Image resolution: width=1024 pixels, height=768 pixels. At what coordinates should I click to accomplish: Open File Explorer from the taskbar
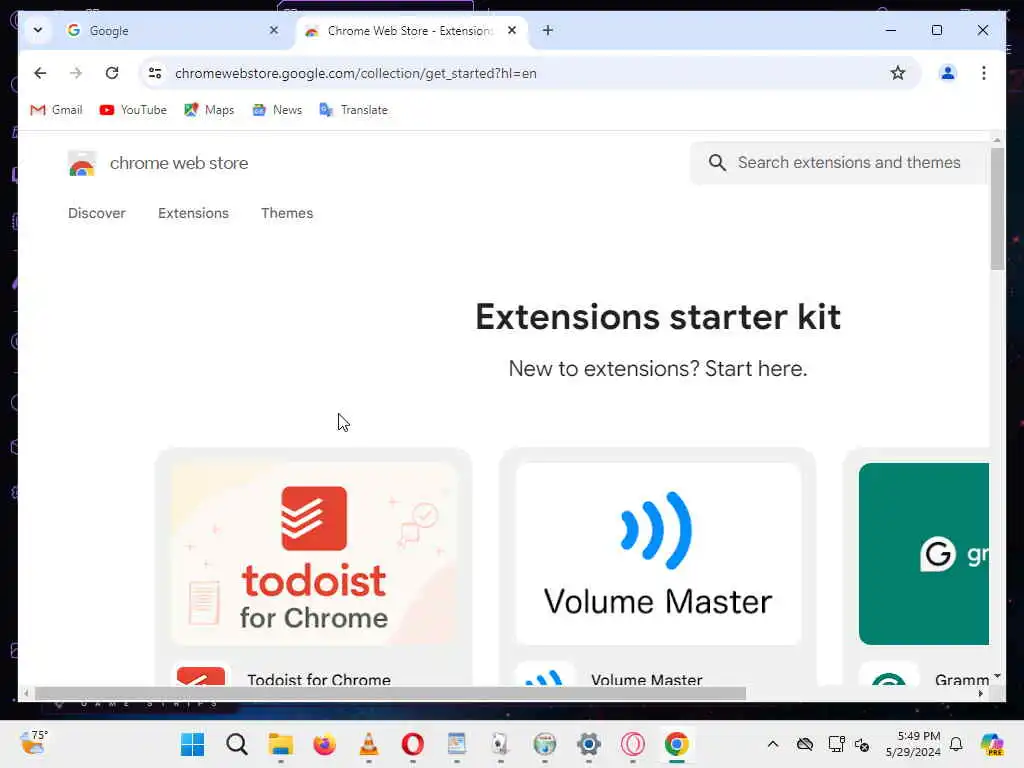coord(281,744)
